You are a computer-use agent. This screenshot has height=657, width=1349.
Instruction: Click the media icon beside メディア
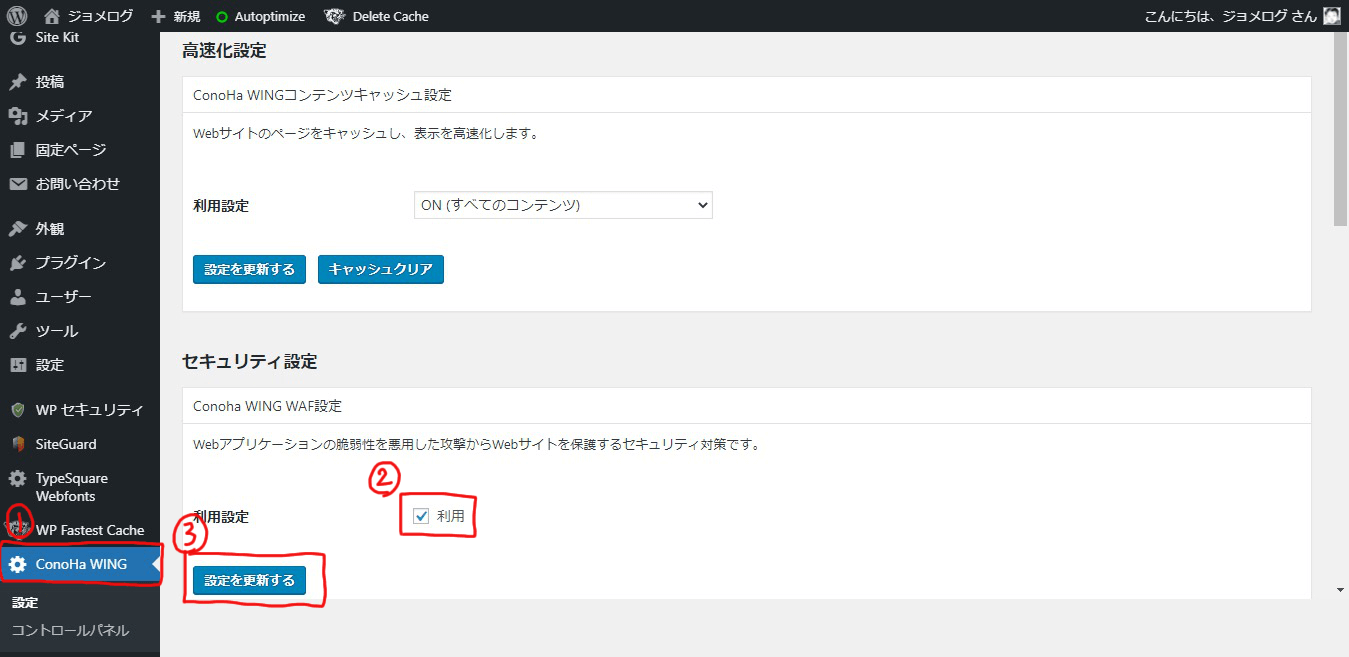click(x=18, y=116)
